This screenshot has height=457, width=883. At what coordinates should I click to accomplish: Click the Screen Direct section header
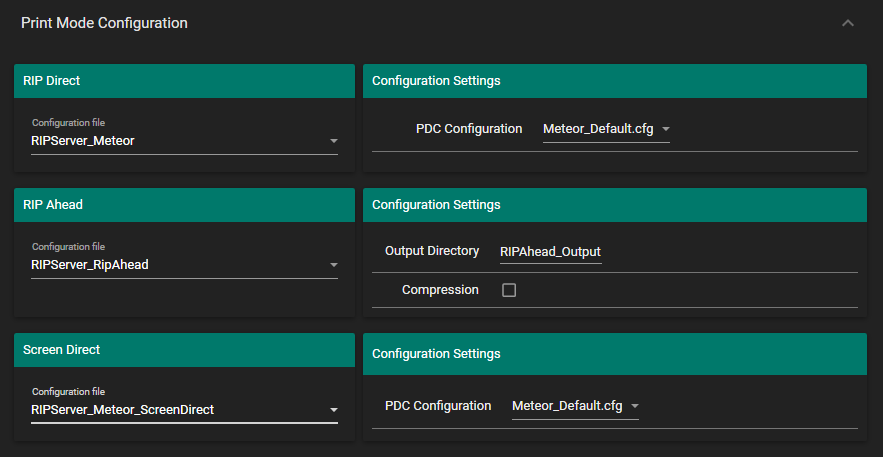click(x=184, y=350)
